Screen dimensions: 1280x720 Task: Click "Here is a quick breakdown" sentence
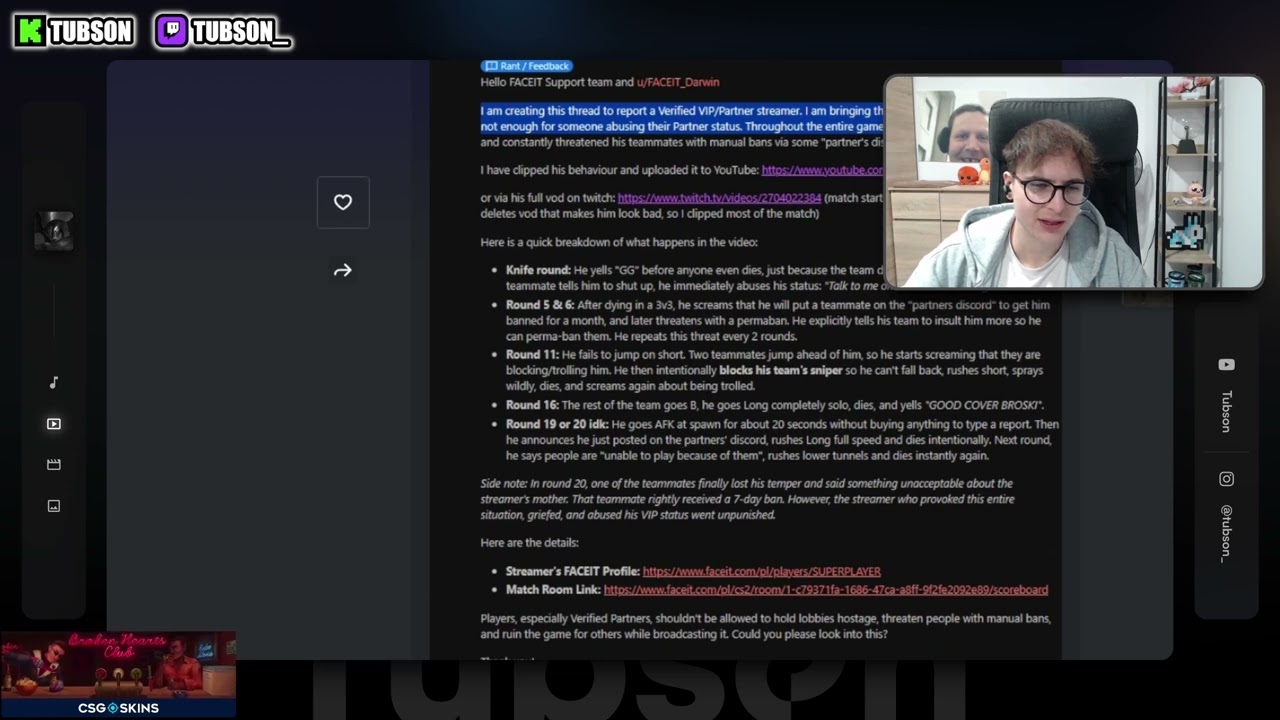click(619, 242)
